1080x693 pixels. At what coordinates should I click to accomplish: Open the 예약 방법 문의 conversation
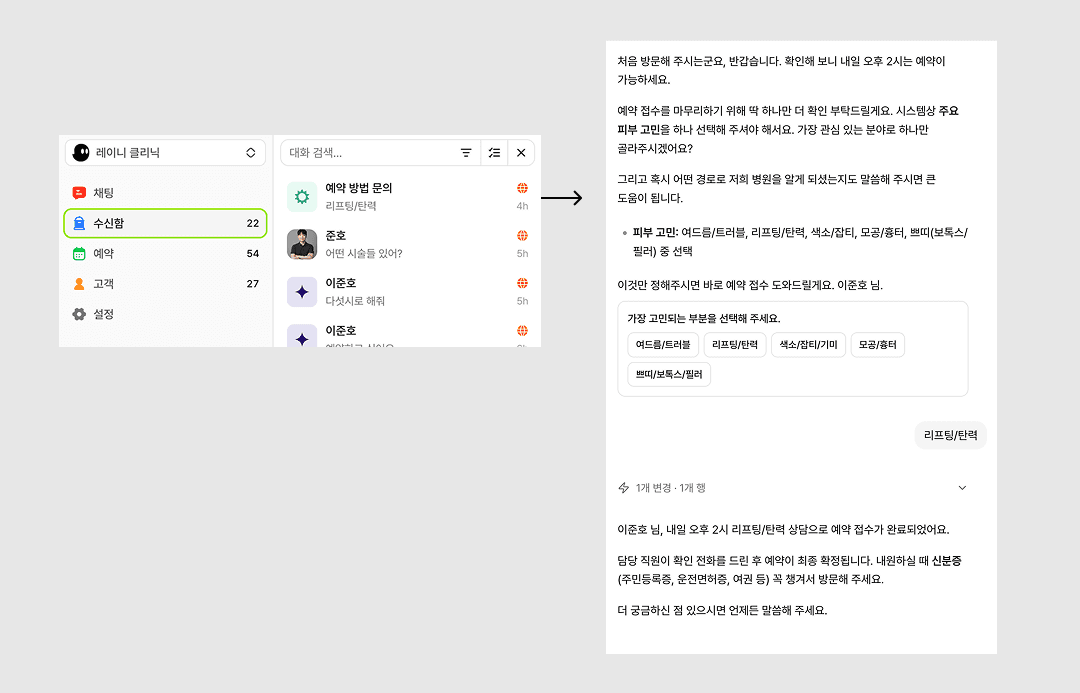pos(408,197)
